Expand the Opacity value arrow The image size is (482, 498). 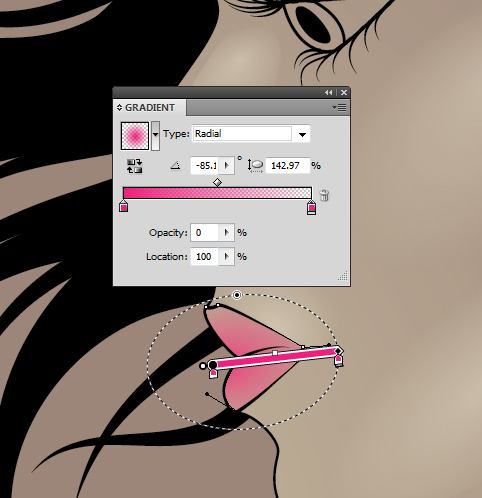(227, 232)
